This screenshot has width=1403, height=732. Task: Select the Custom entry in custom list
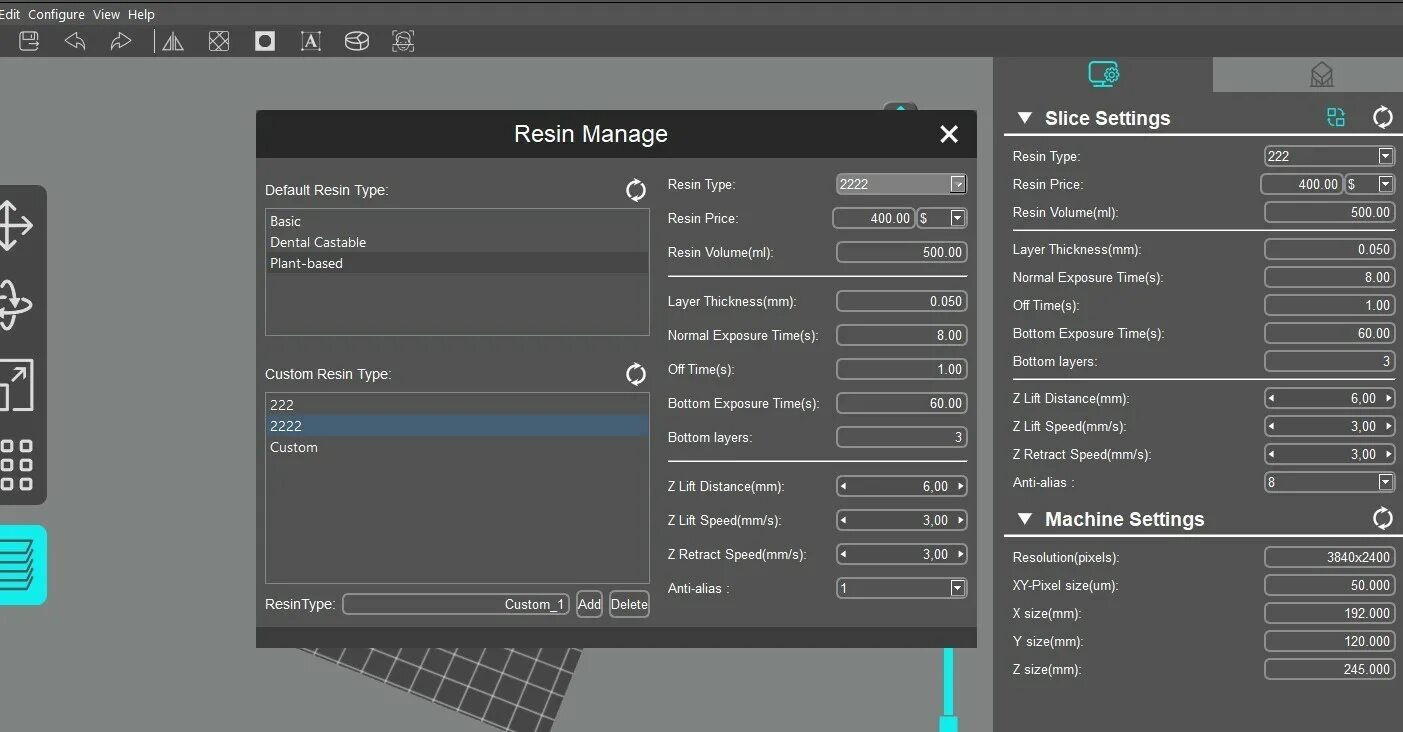pos(457,447)
